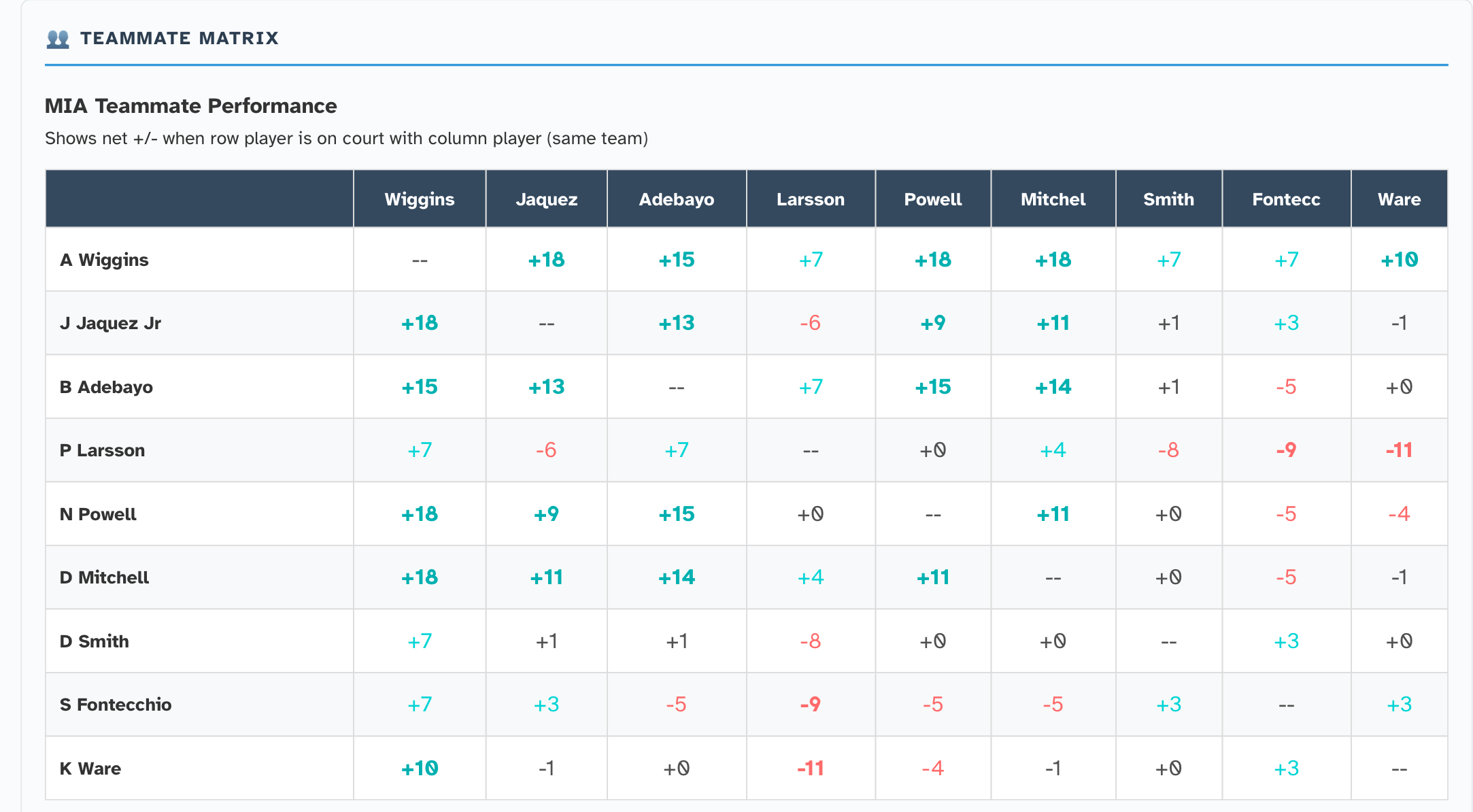Select the Powell column header

pyautogui.click(x=932, y=199)
